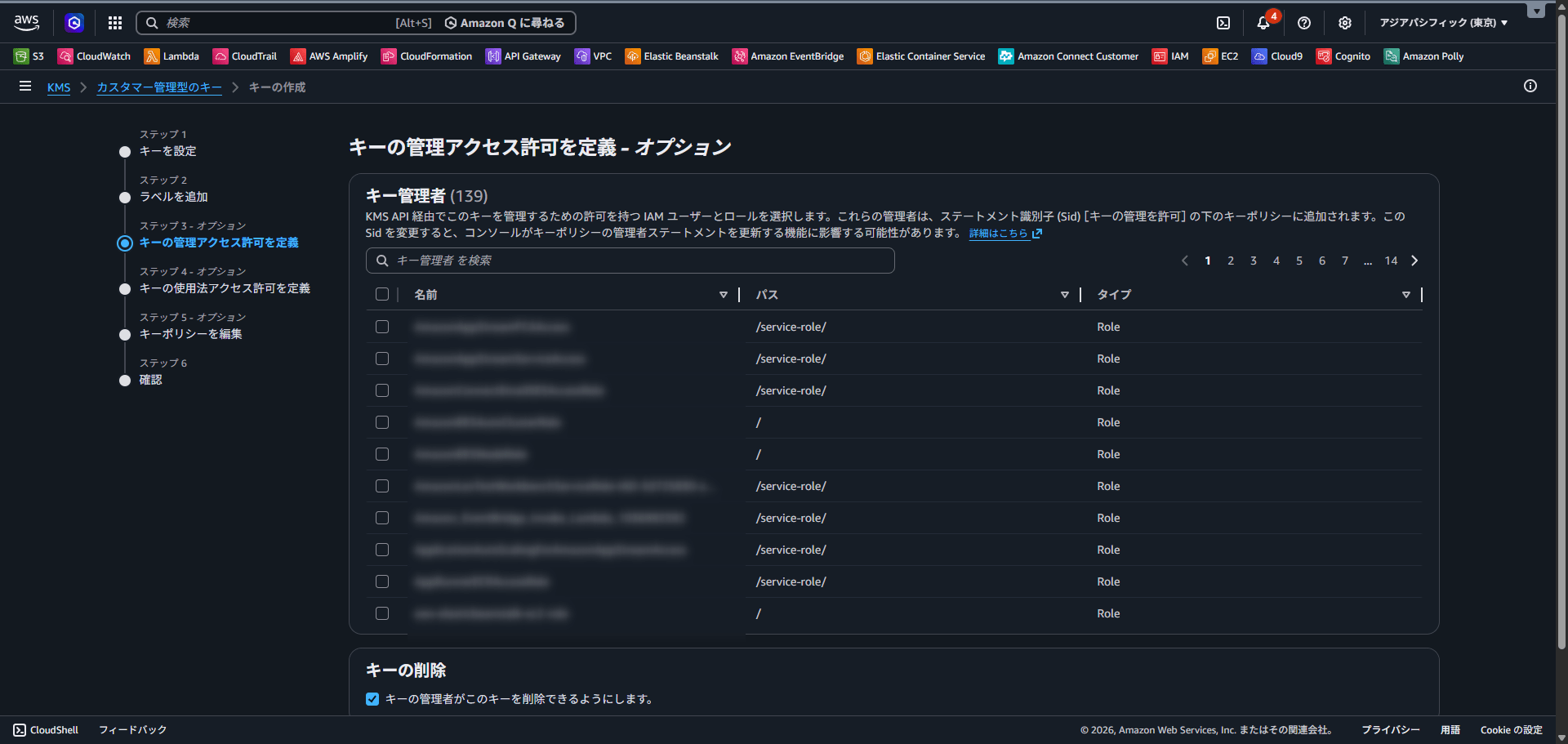
Task: Open the Elastic Container Service bookmark
Action: (921, 56)
